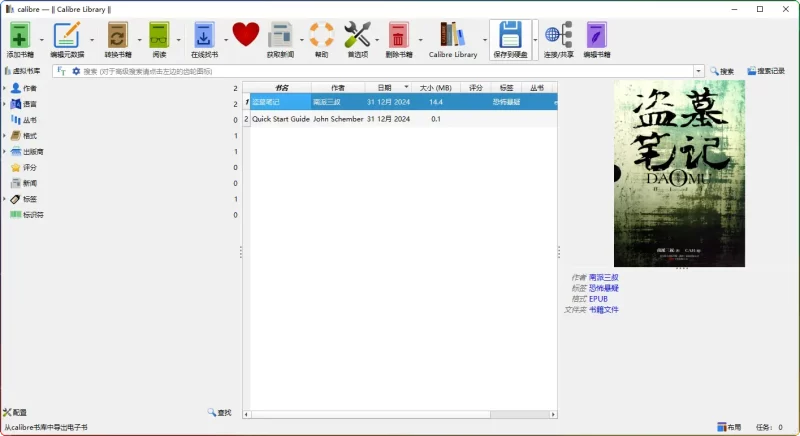This screenshot has width=800, height=436.
Task: Open 首选项 (Preferences) wrench icon
Action: [357, 36]
